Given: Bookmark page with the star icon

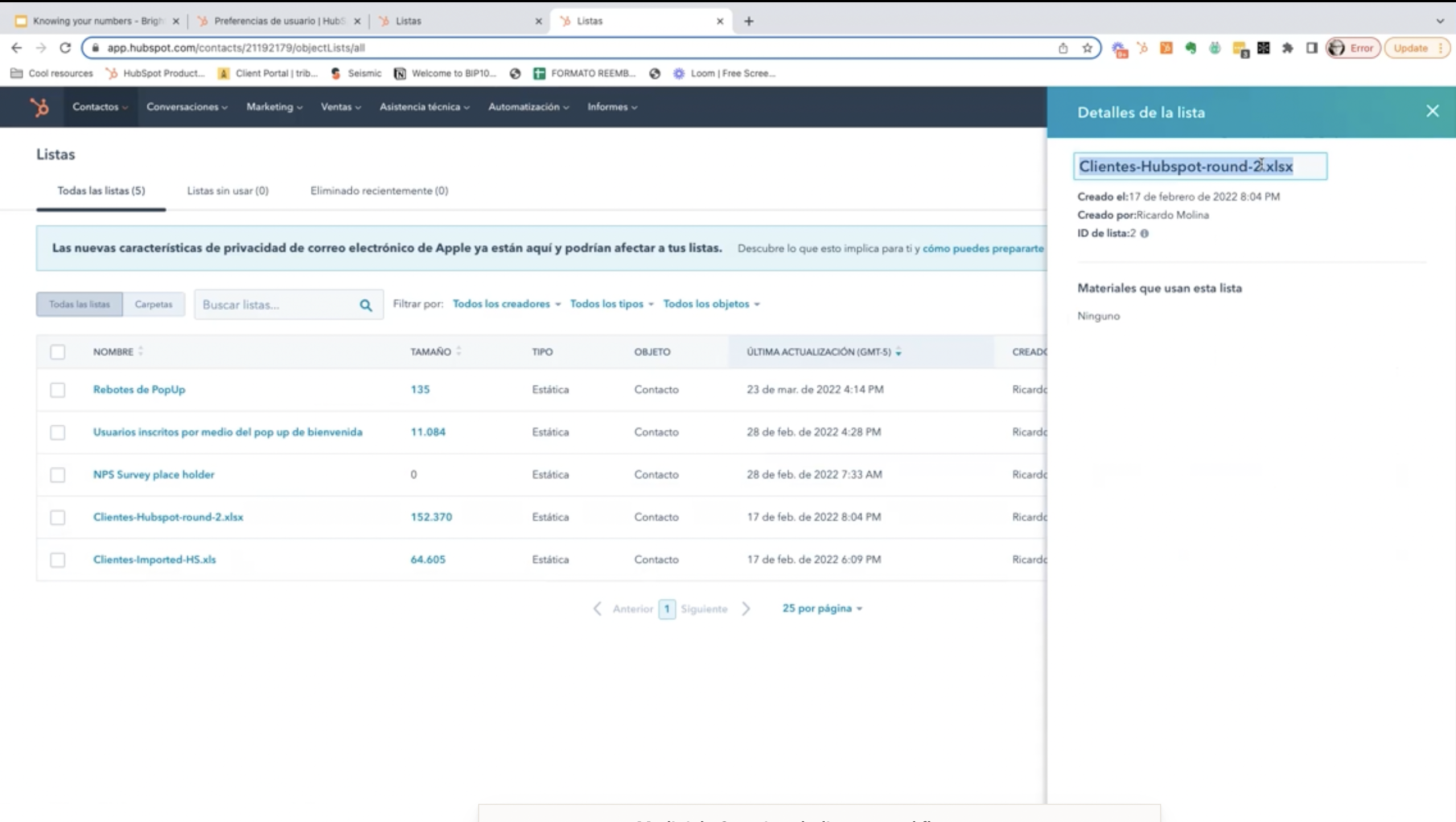Looking at the screenshot, I should tap(1087, 48).
